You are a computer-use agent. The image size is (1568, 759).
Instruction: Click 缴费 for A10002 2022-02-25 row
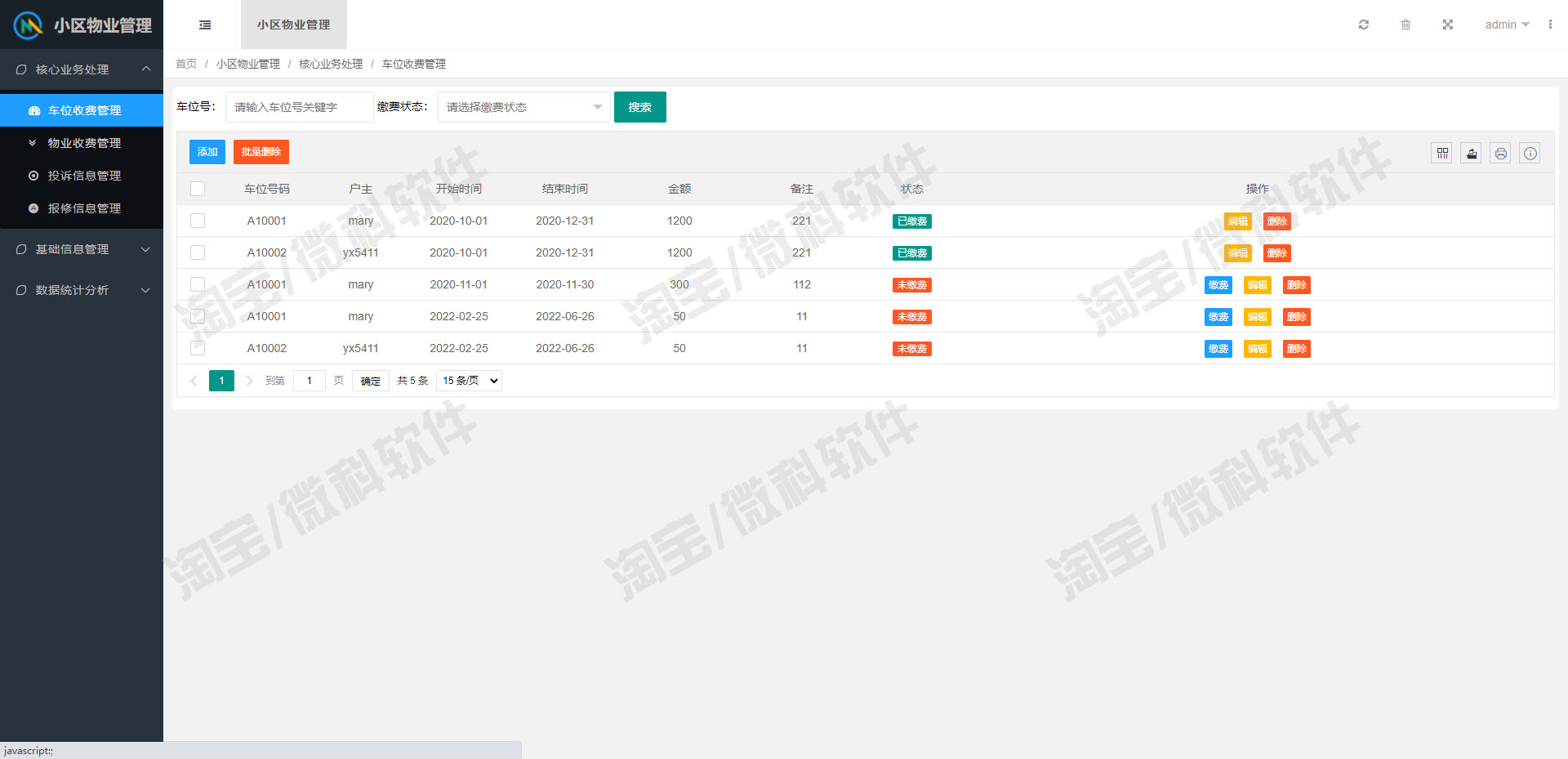click(x=1218, y=349)
